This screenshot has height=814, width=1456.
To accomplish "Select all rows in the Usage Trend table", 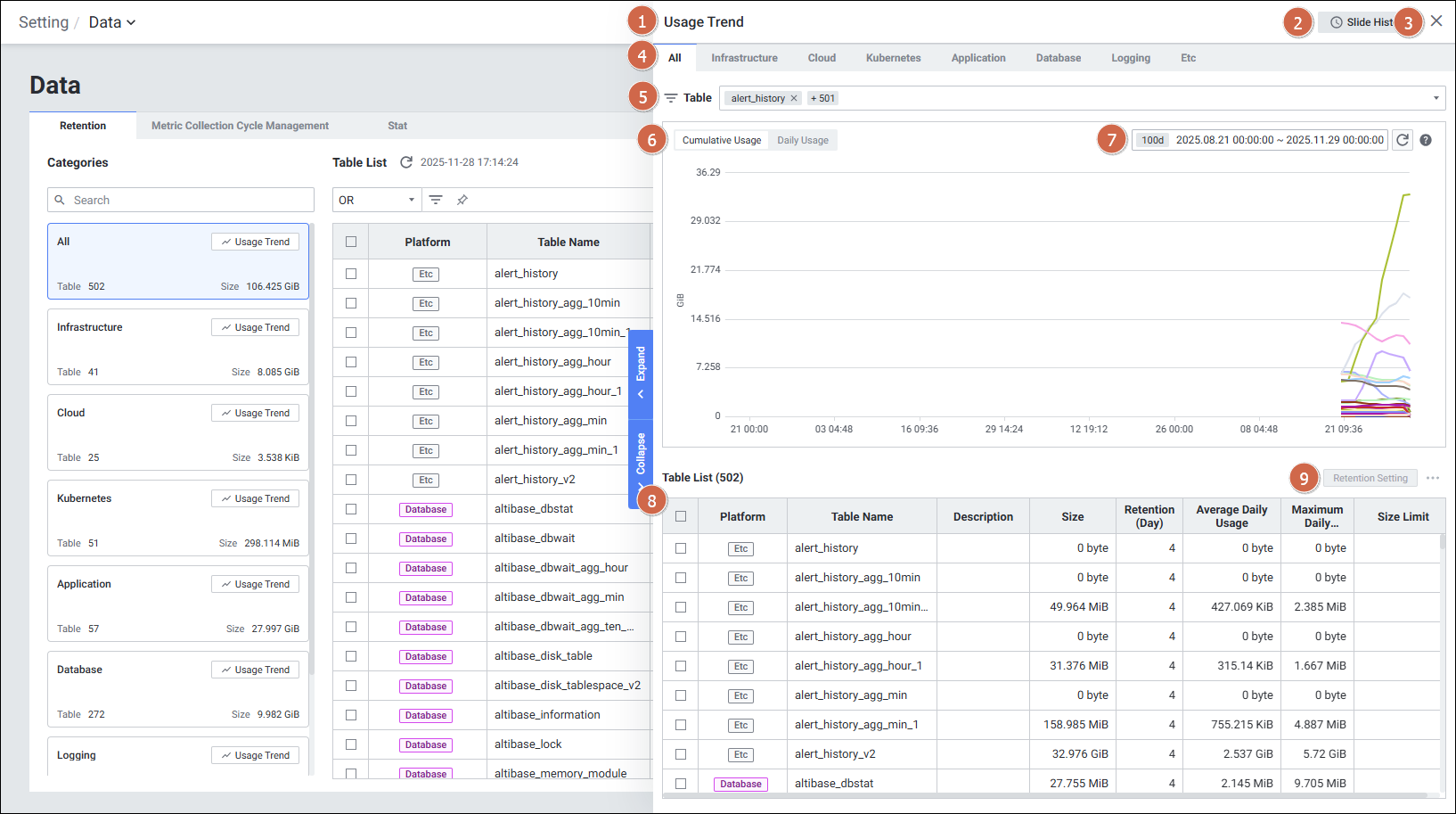I will click(x=681, y=516).
